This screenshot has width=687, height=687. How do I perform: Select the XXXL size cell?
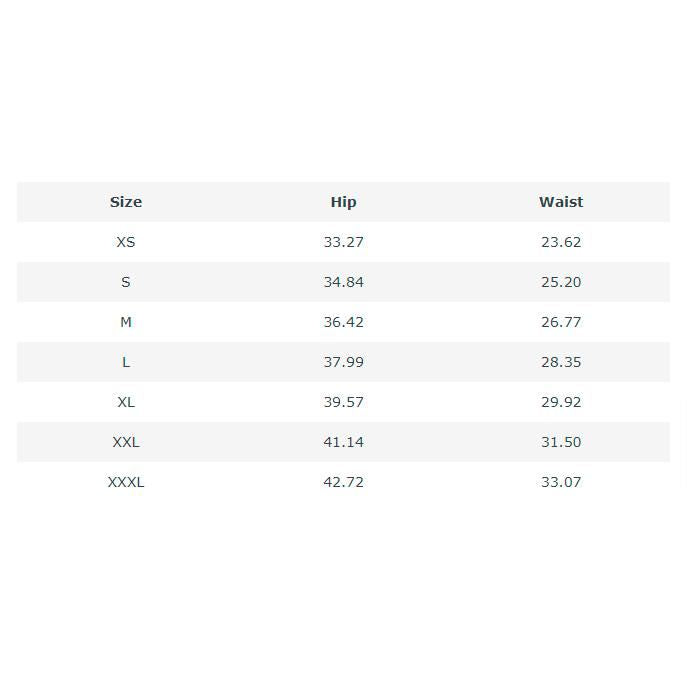tap(126, 482)
